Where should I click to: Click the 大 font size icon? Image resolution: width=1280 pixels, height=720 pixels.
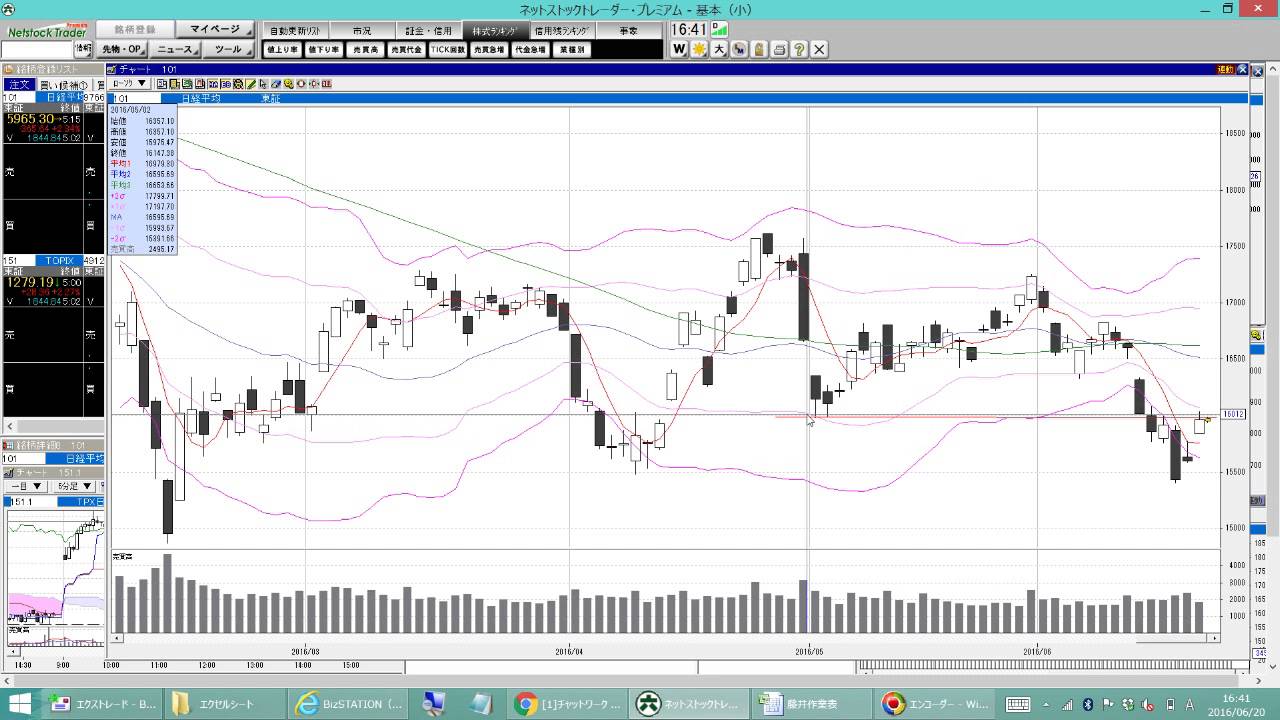pyautogui.click(x=719, y=49)
